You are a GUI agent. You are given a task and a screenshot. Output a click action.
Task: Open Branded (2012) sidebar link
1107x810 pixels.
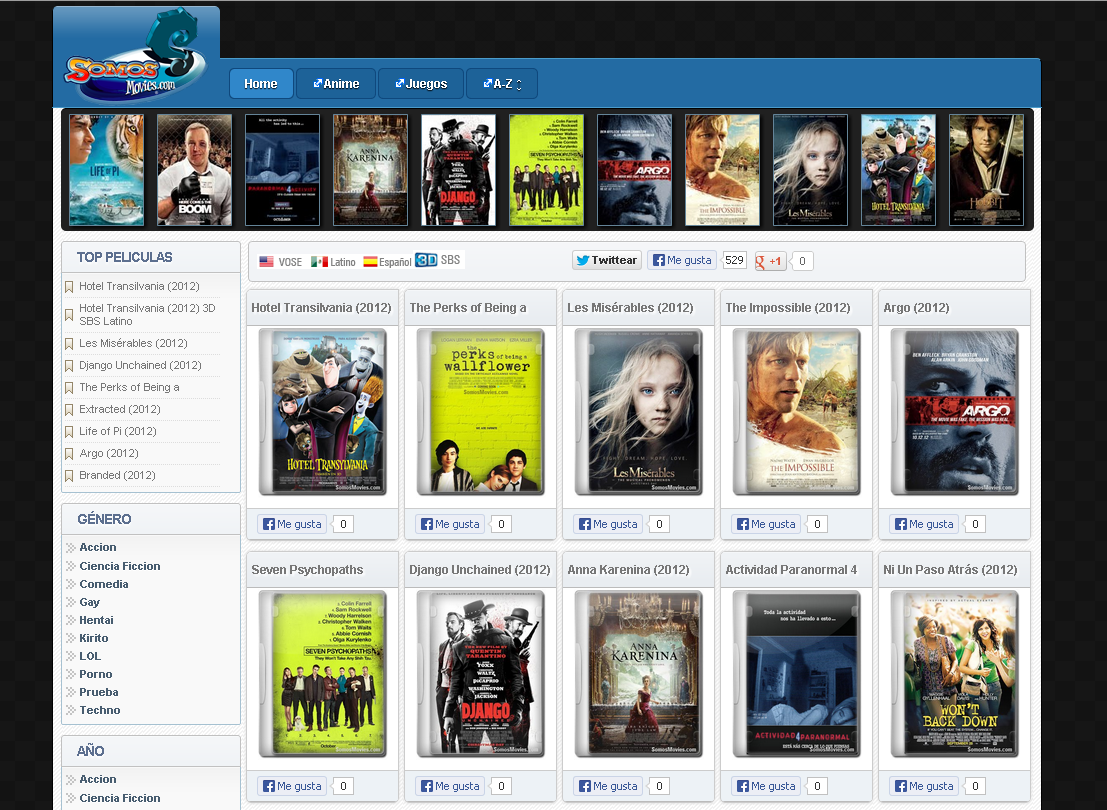click(x=117, y=475)
